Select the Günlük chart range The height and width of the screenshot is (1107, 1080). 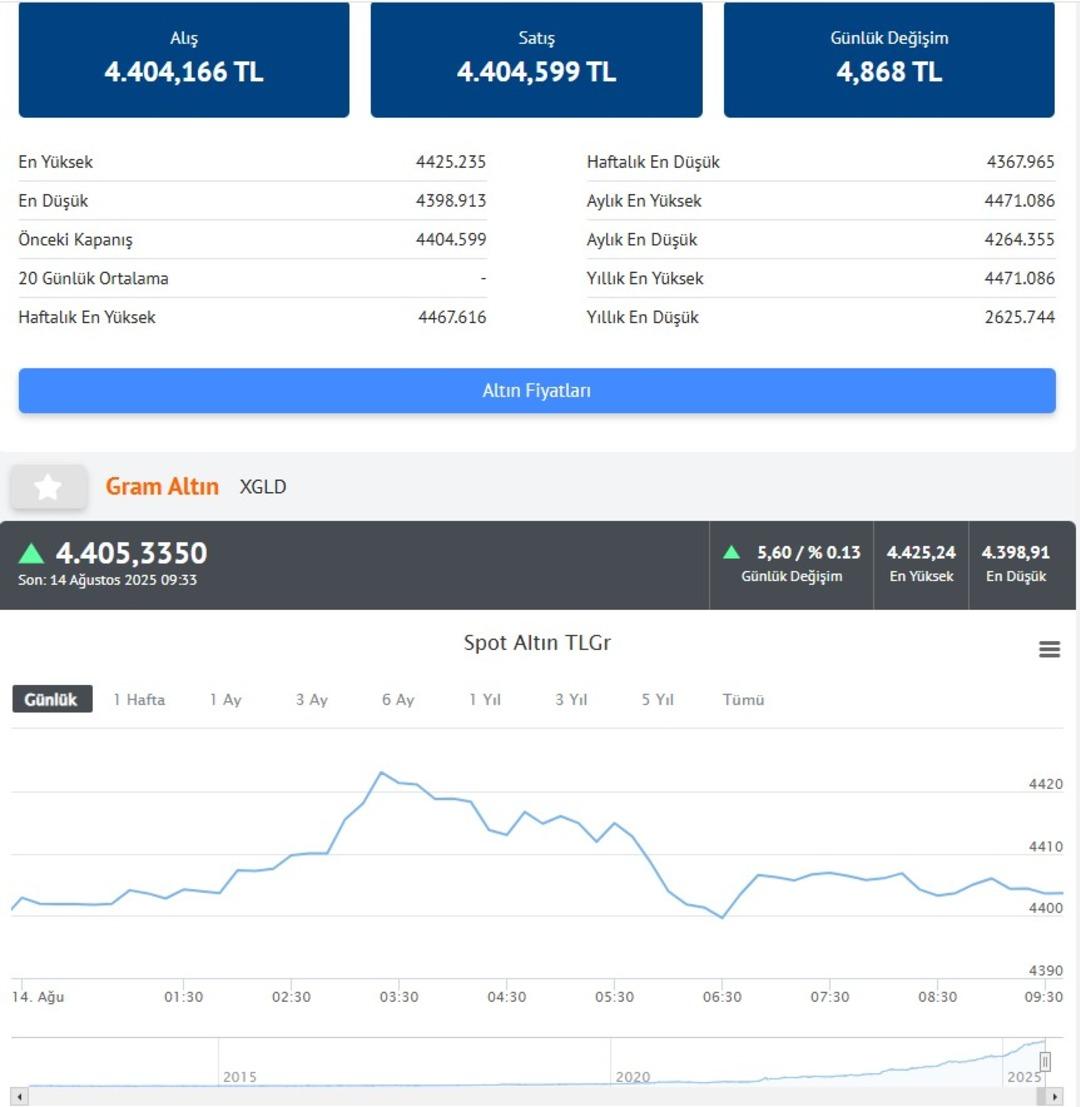[x=52, y=699]
